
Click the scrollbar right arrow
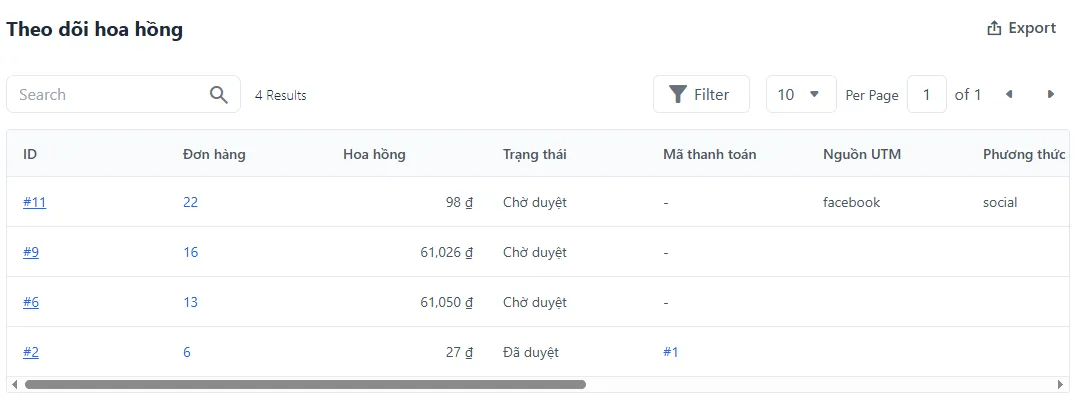pos(1061,384)
